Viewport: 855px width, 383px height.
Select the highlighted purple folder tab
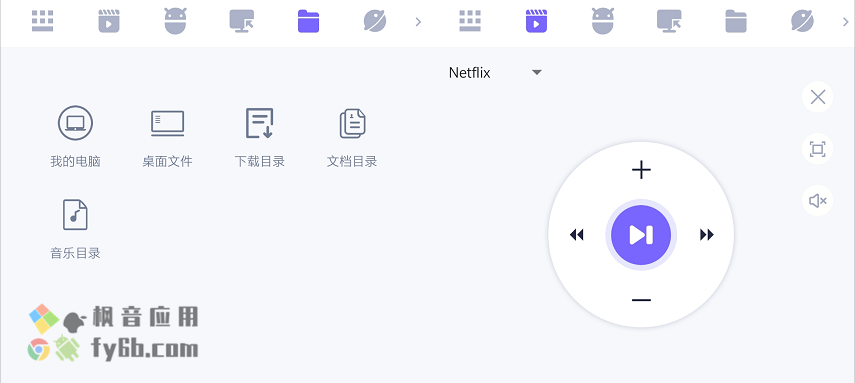(308, 22)
